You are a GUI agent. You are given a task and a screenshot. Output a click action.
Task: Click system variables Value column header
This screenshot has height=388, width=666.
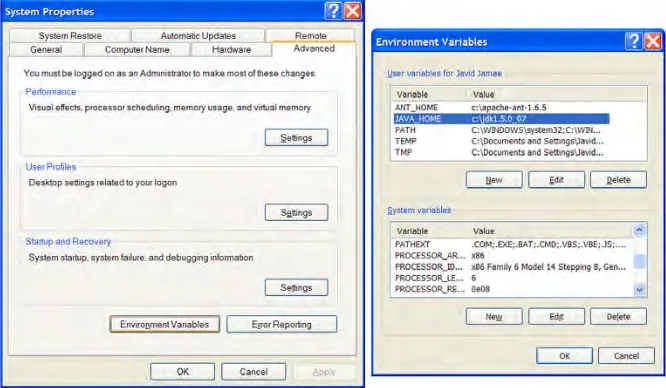click(551, 231)
